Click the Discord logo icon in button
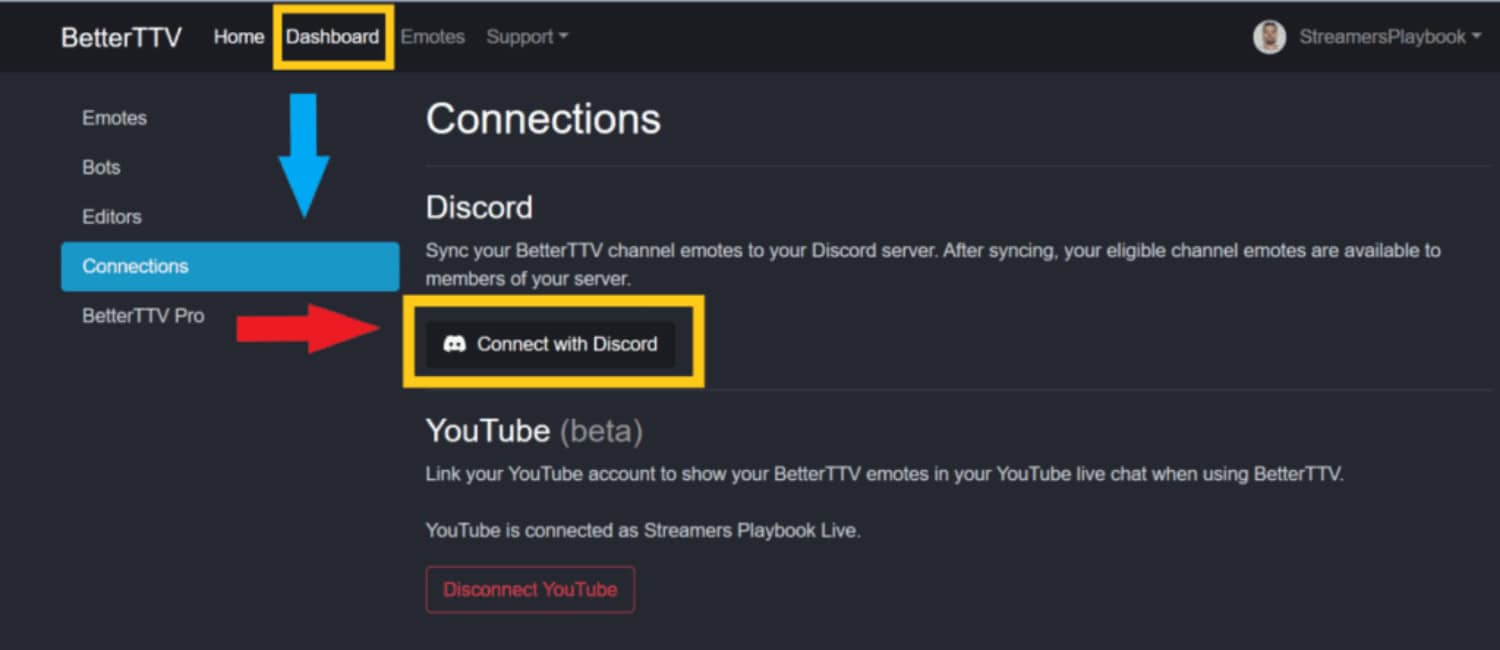The image size is (1500, 650). coord(454,344)
